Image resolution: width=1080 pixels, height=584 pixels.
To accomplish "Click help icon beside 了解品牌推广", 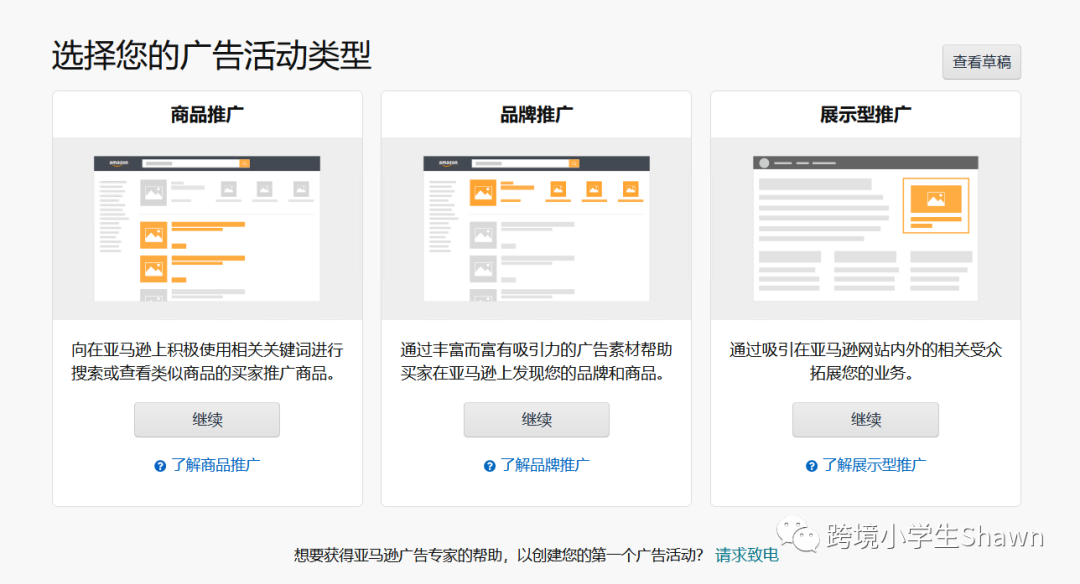I will pos(490,466).
